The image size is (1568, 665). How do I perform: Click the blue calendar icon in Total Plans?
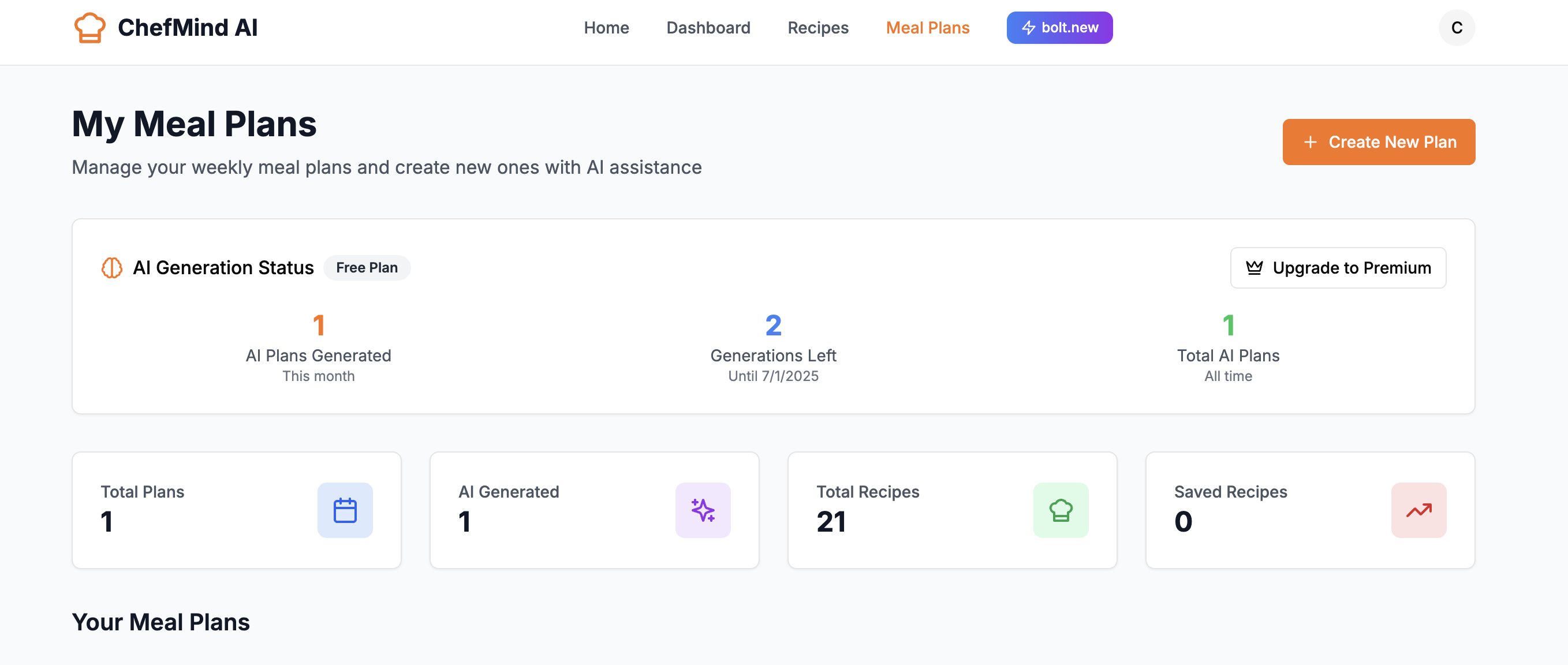click(x=345, y=510)
